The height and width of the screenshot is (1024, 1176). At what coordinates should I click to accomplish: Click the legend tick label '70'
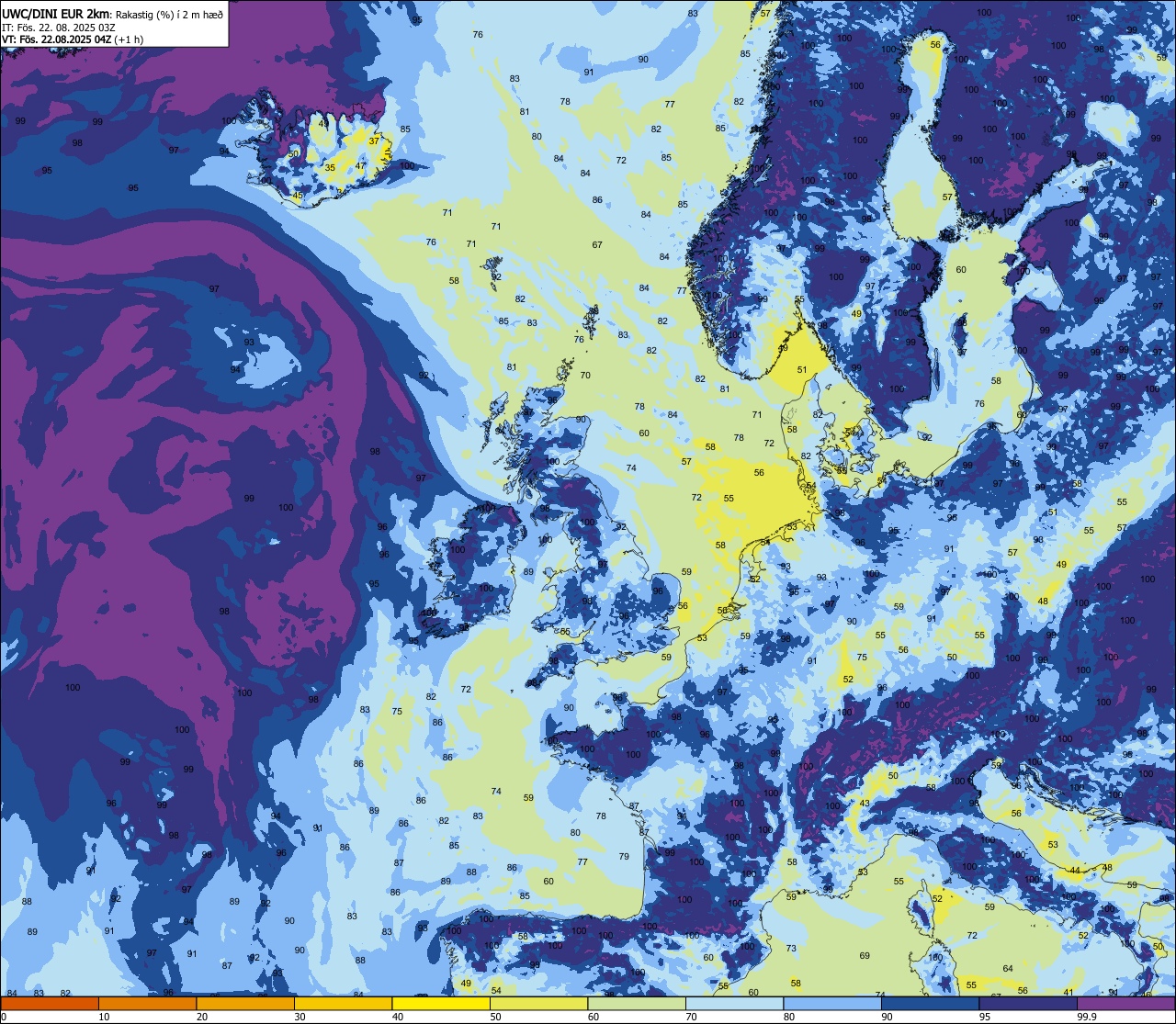pos(691,1017)
